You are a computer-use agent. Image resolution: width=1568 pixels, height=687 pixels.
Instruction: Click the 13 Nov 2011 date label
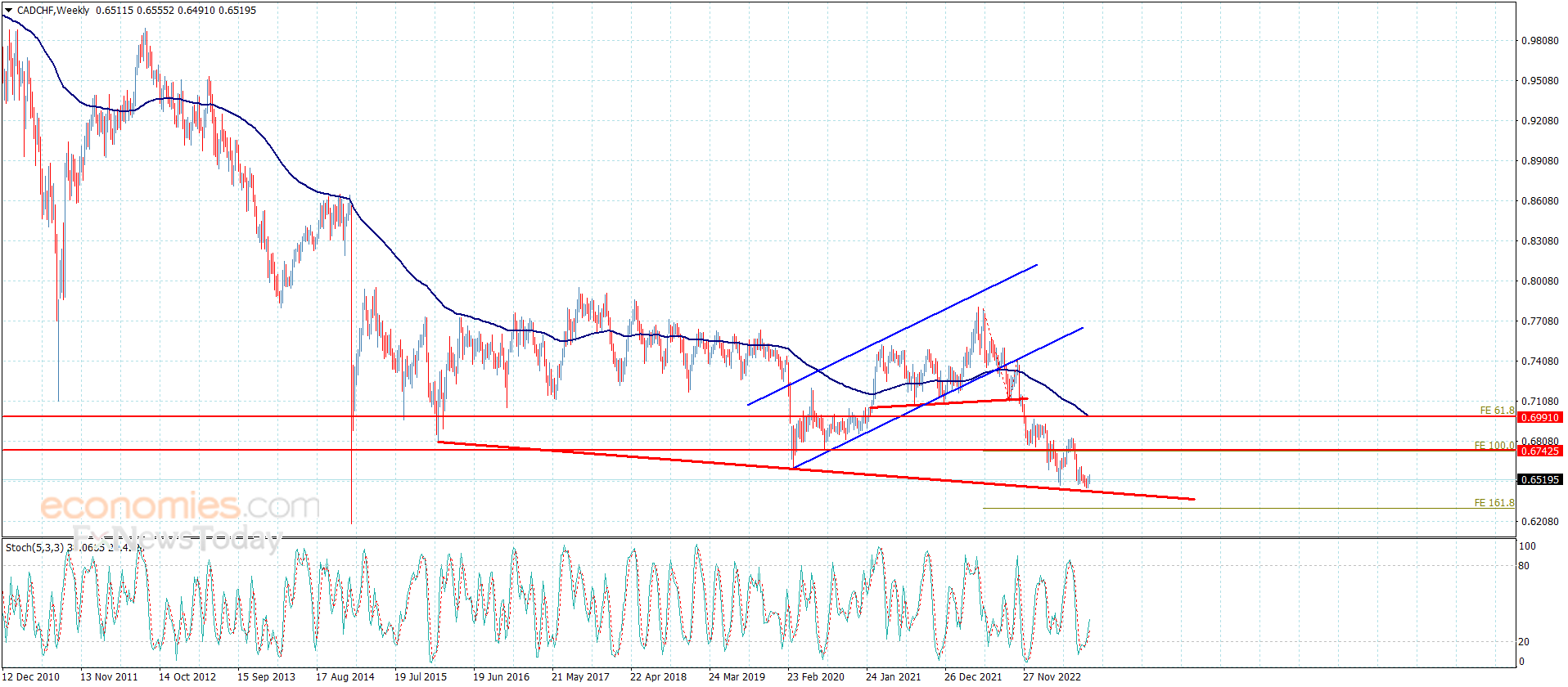click(x=109, y=676)
